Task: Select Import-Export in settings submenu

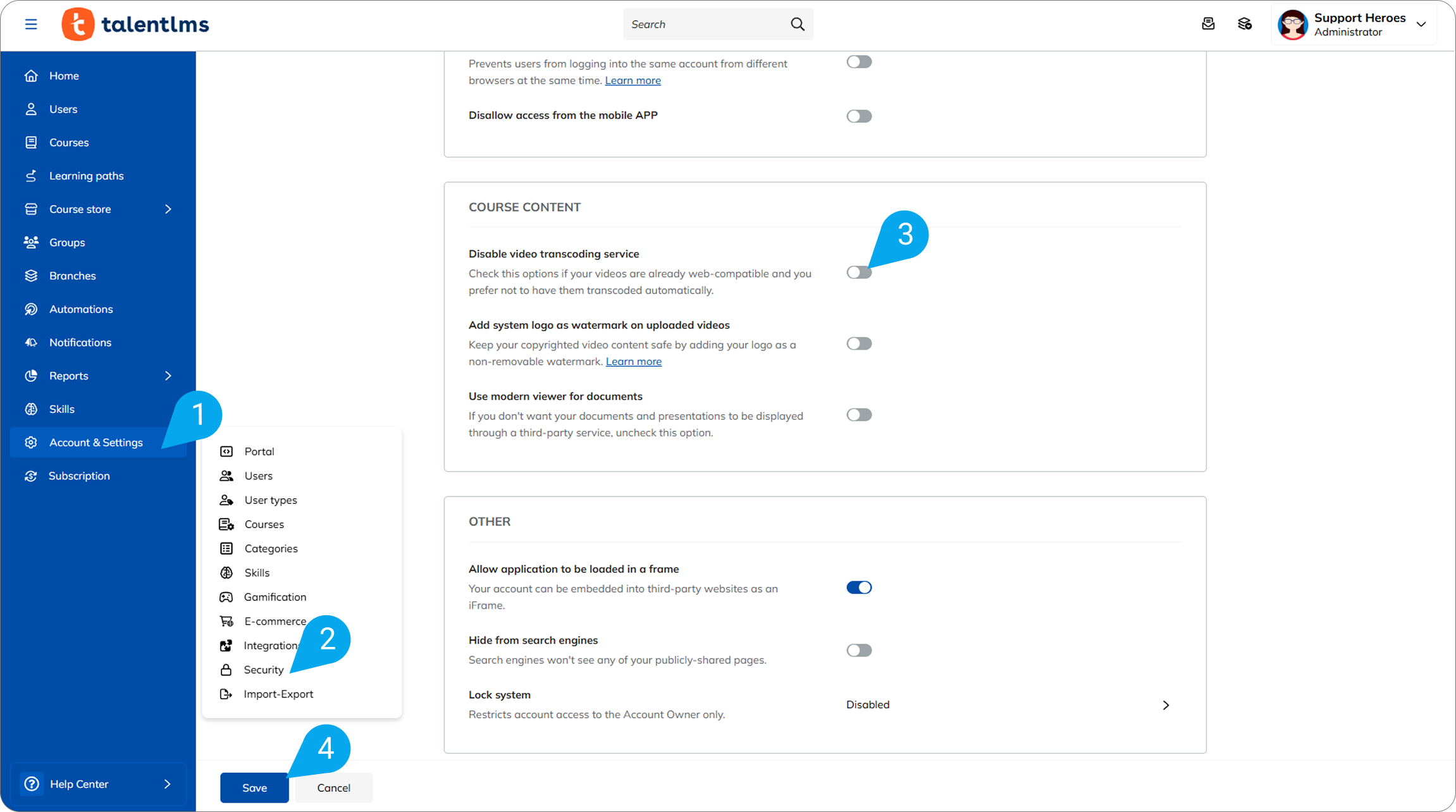Action: 278,694
